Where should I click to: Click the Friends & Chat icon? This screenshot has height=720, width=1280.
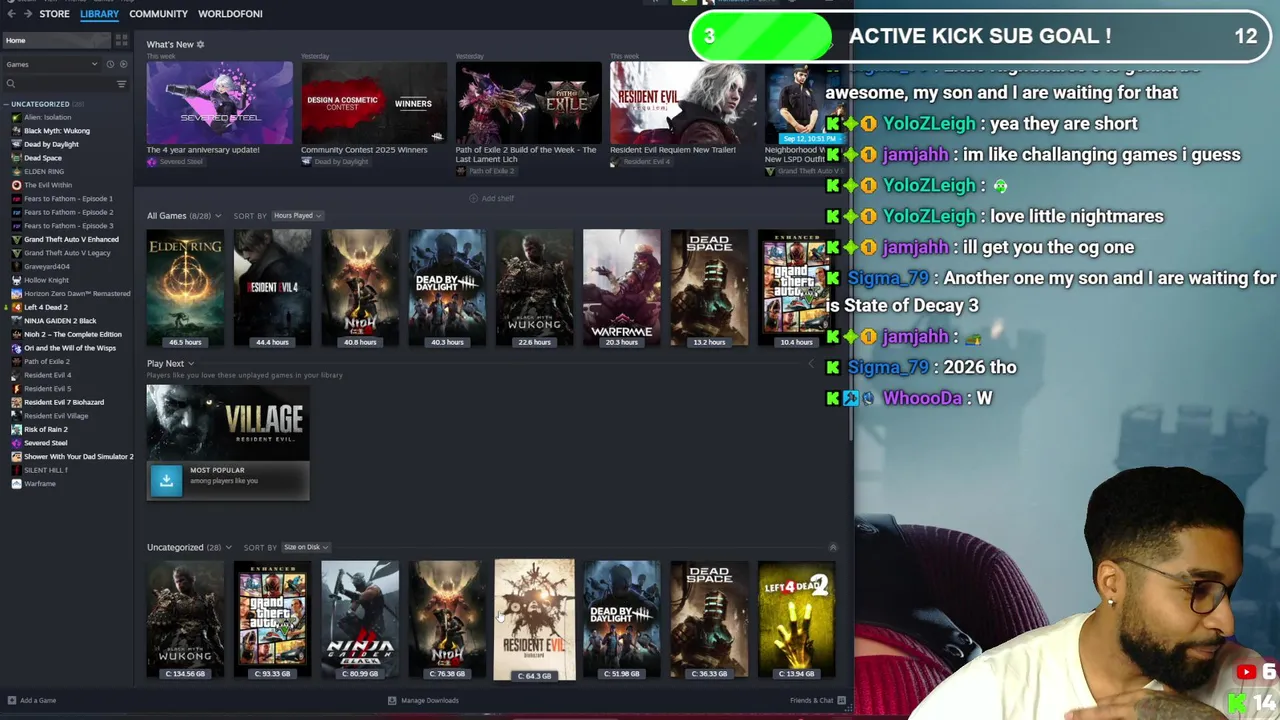[x=842, y=701]
